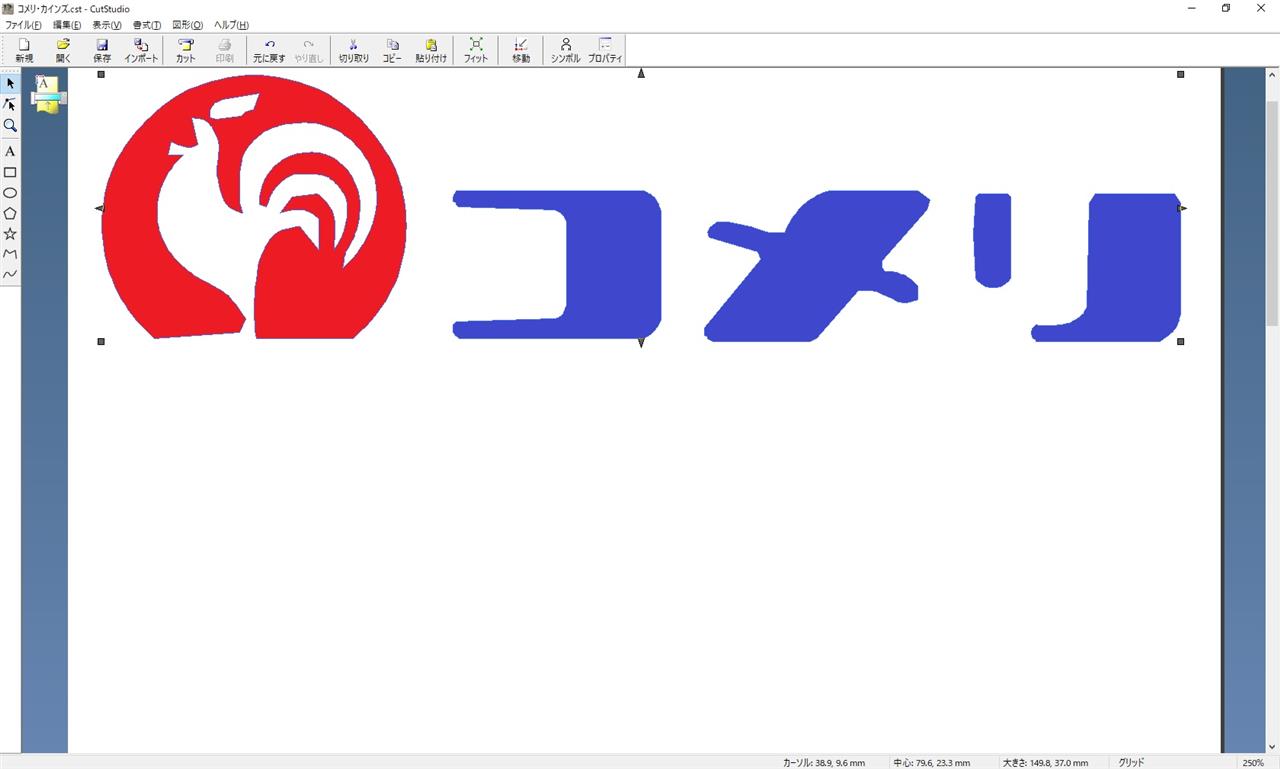Cut selection with 切り取り

[353, 50]
